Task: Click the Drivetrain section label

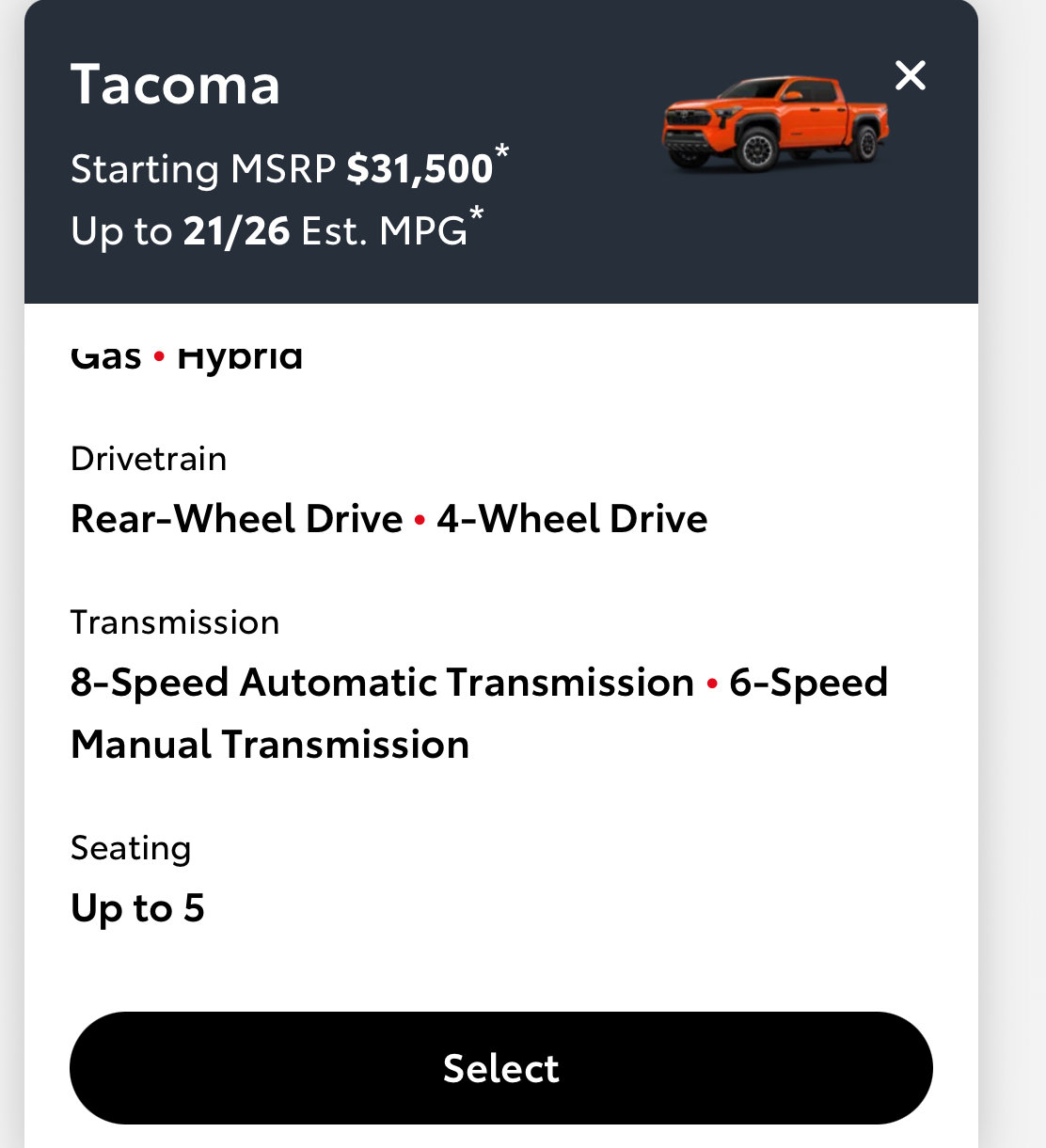Action: tap(149, 459)
